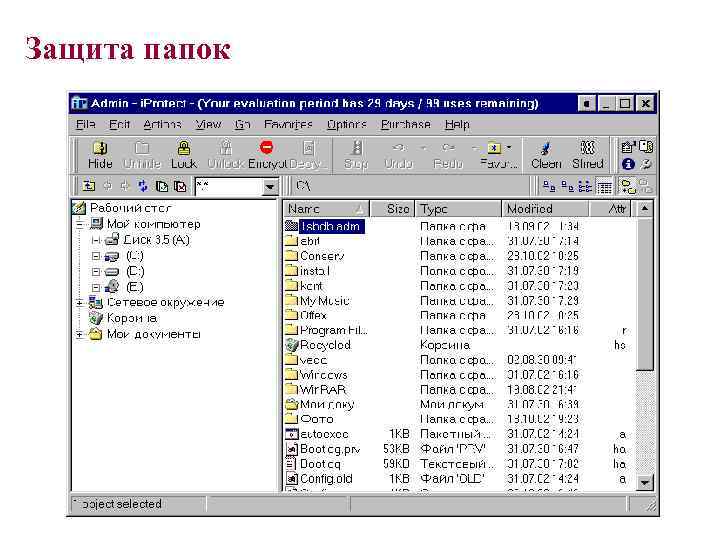720x540 pixels.
Task: Open the Favorites menu
Action: [288, 124]
